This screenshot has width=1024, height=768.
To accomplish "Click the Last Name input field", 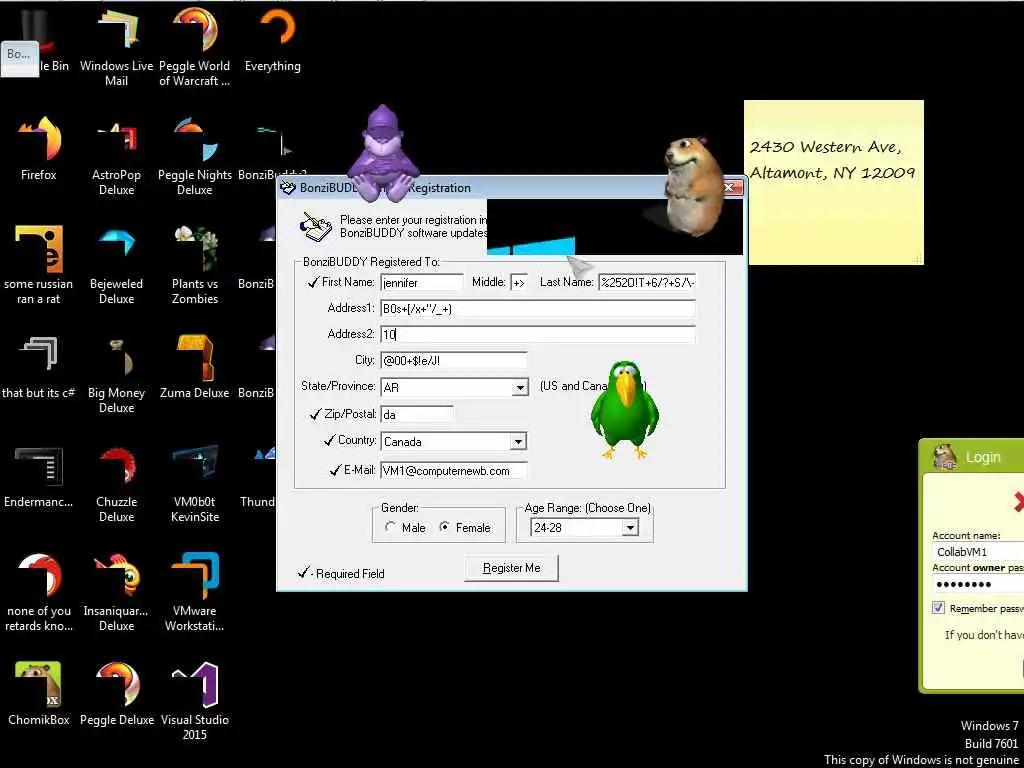I will (x=647, y=283).
